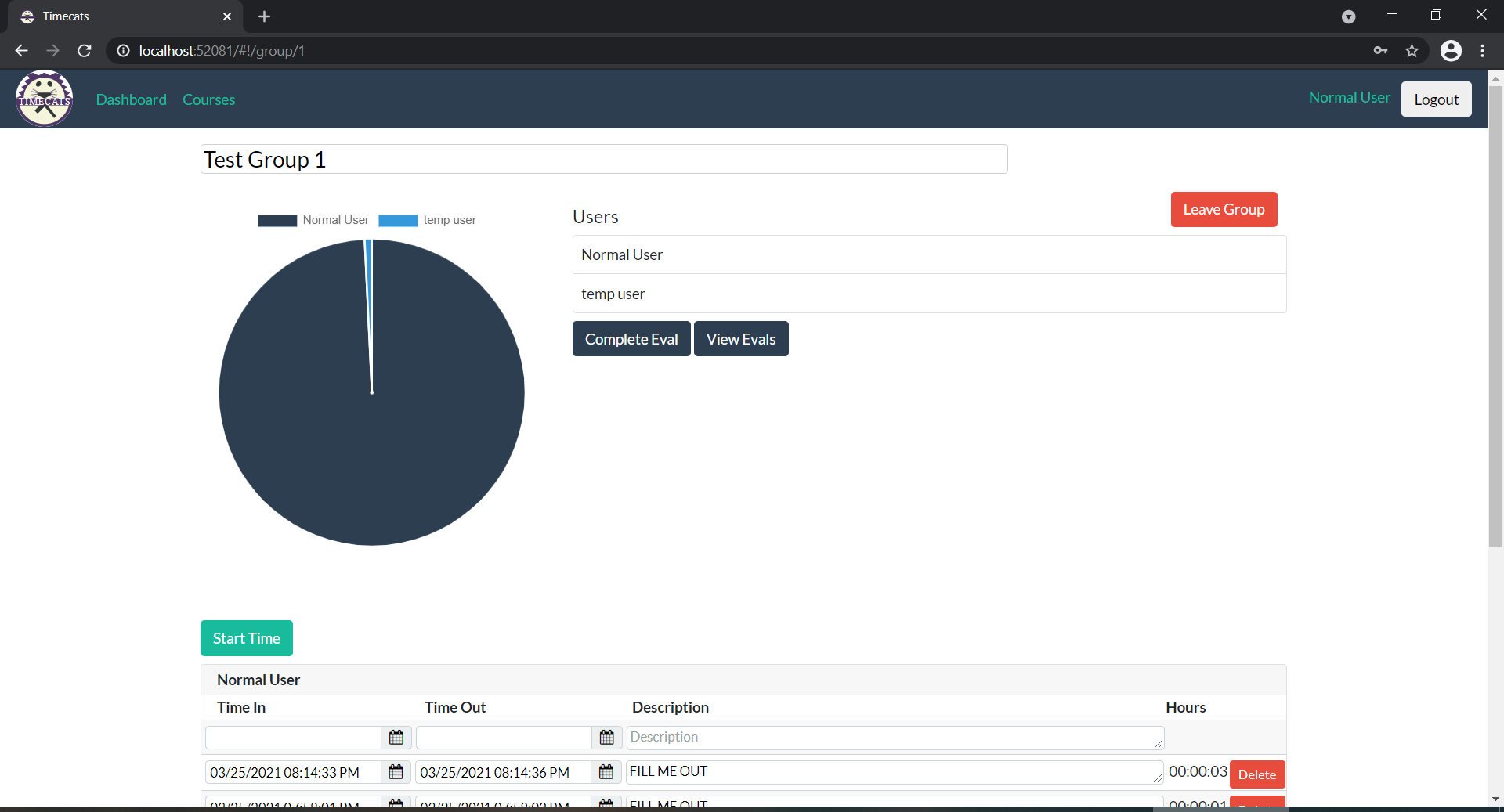Open a new browser tab
This screenshot has width=1504, height=812.
tap(264, 16)
